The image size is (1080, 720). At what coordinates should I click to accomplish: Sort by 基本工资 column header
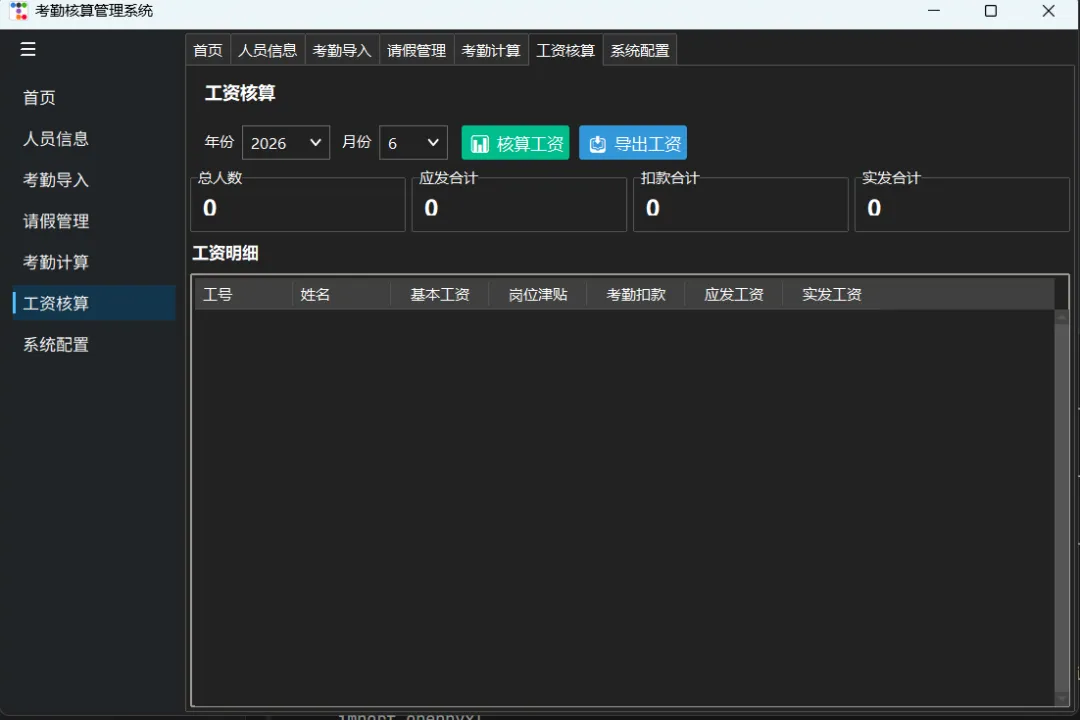point(439,294)
